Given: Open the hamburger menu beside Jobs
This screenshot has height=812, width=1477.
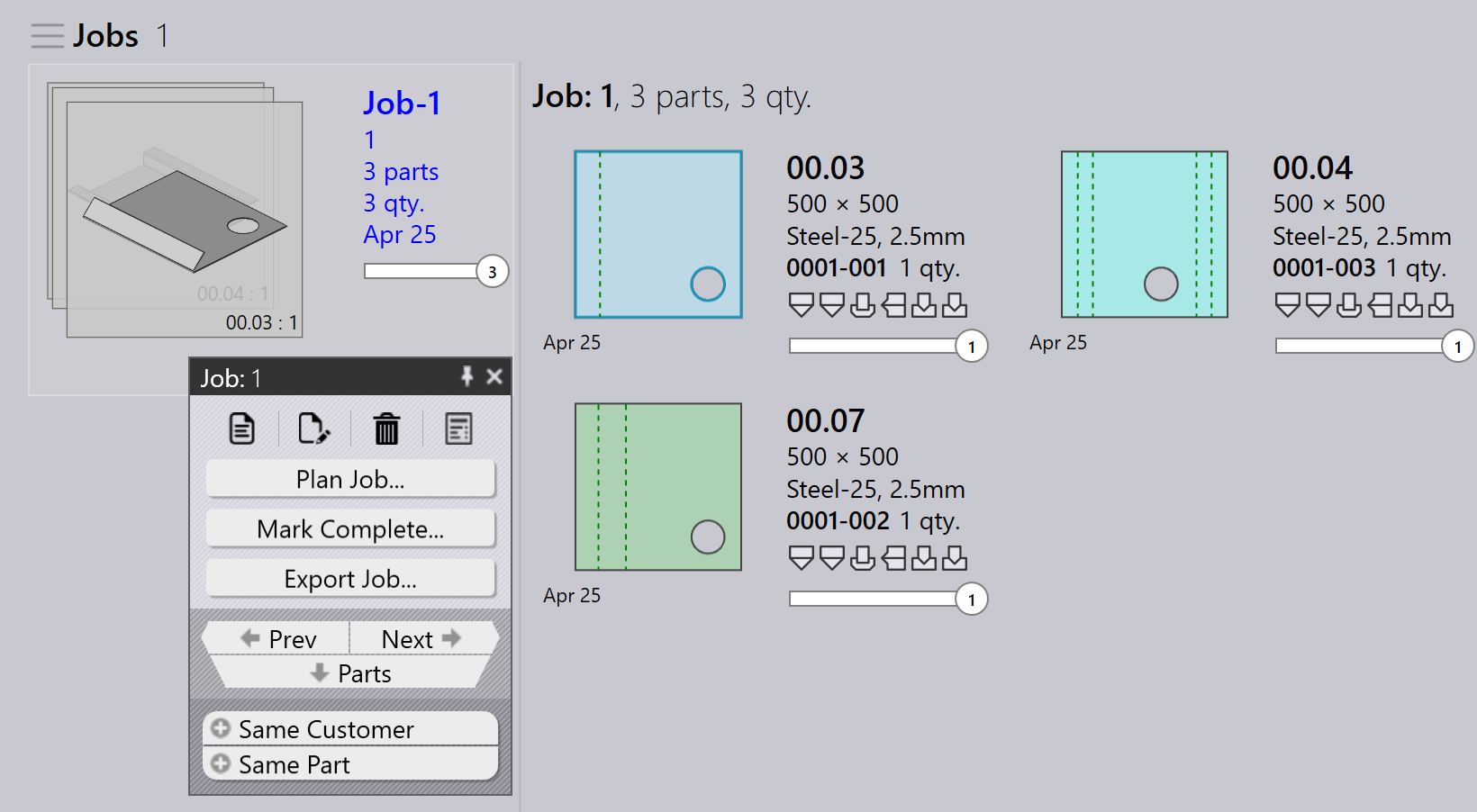Looking at the screenshot, I should (x=47, y=36).
